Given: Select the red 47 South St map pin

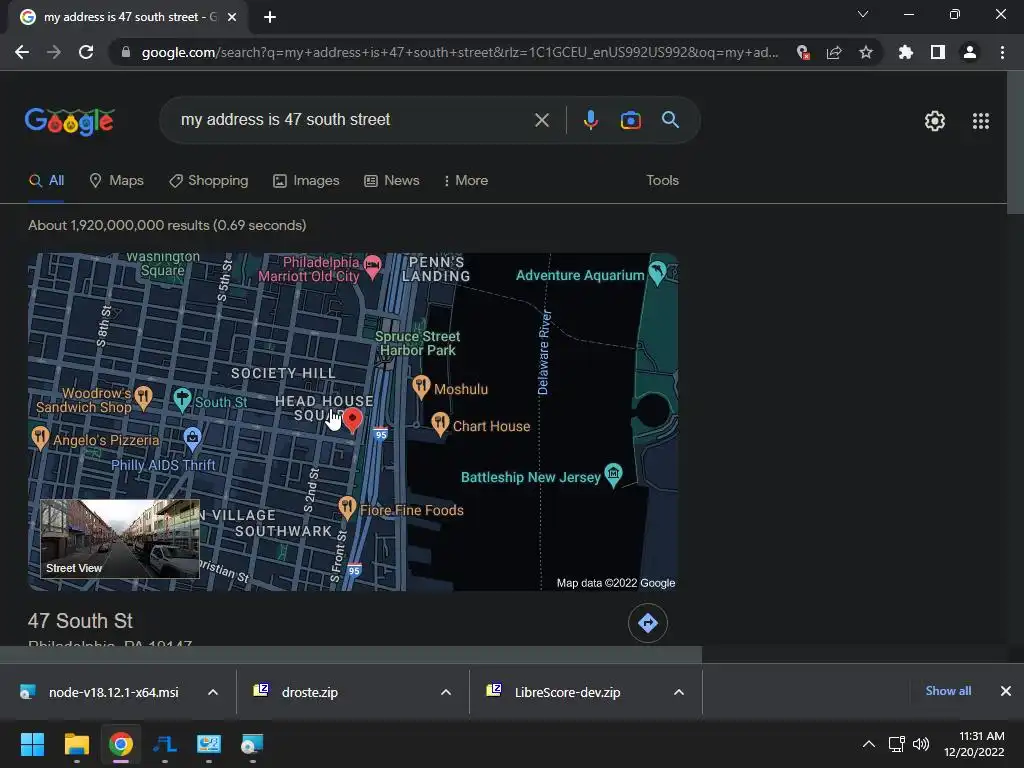Looking at the screenshot, I should [353, 420].
